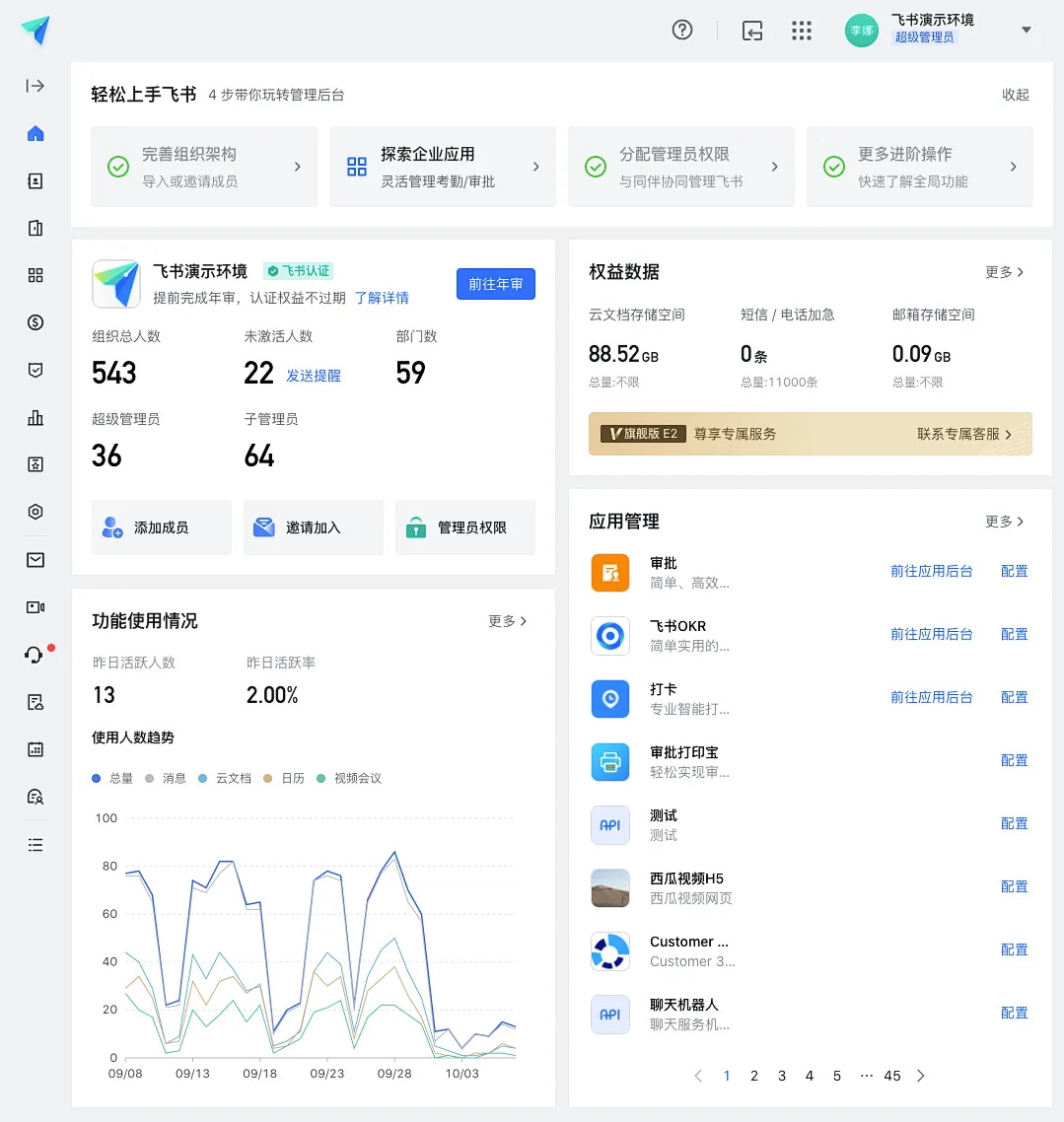This screenshot has width=1064, height=1122.
Task: Click the 邀请加入 button
Action: tap(314, 527)
